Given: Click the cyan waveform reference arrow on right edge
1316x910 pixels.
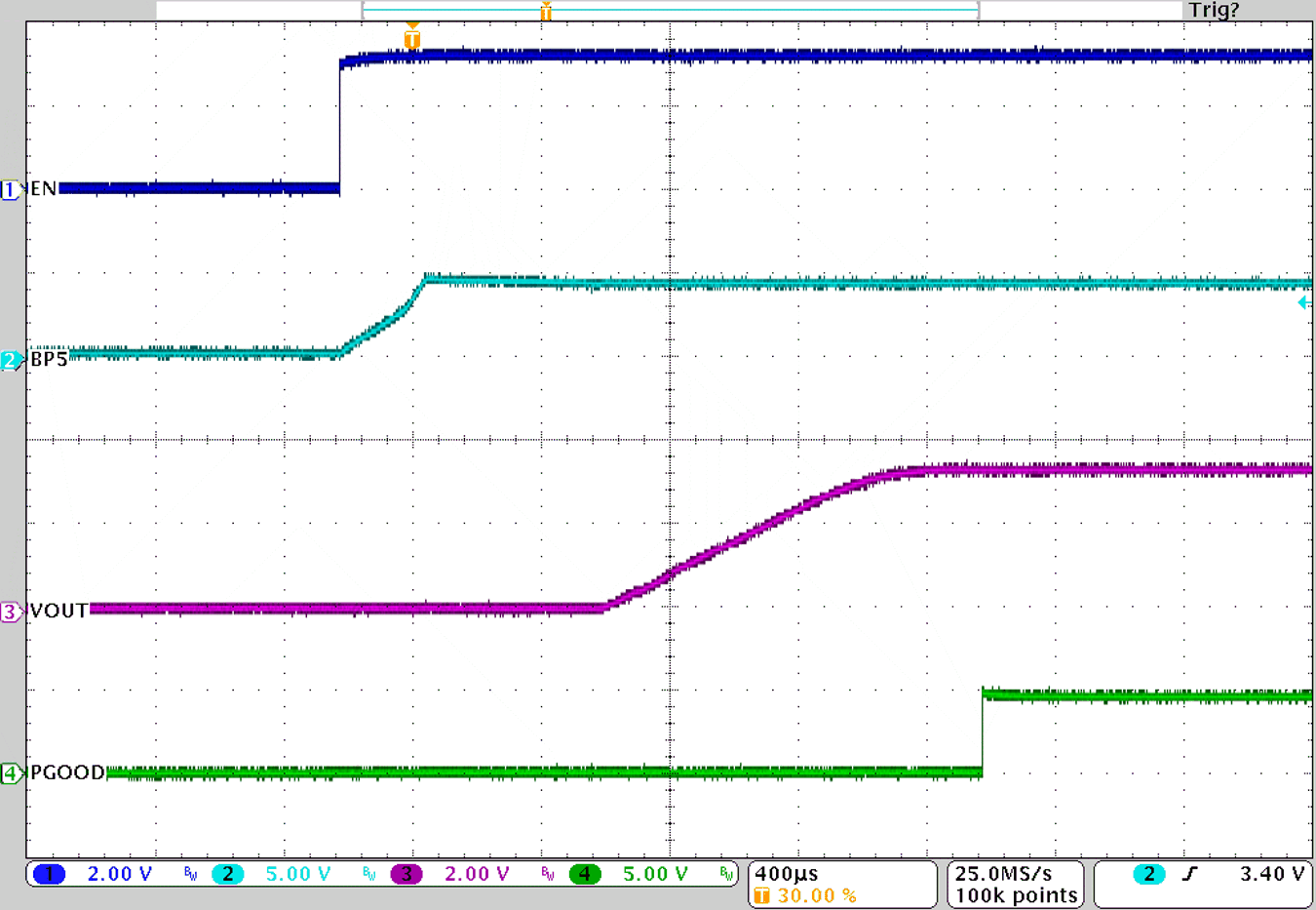Looking at the screenshot, I should [x=1303, y=302].
